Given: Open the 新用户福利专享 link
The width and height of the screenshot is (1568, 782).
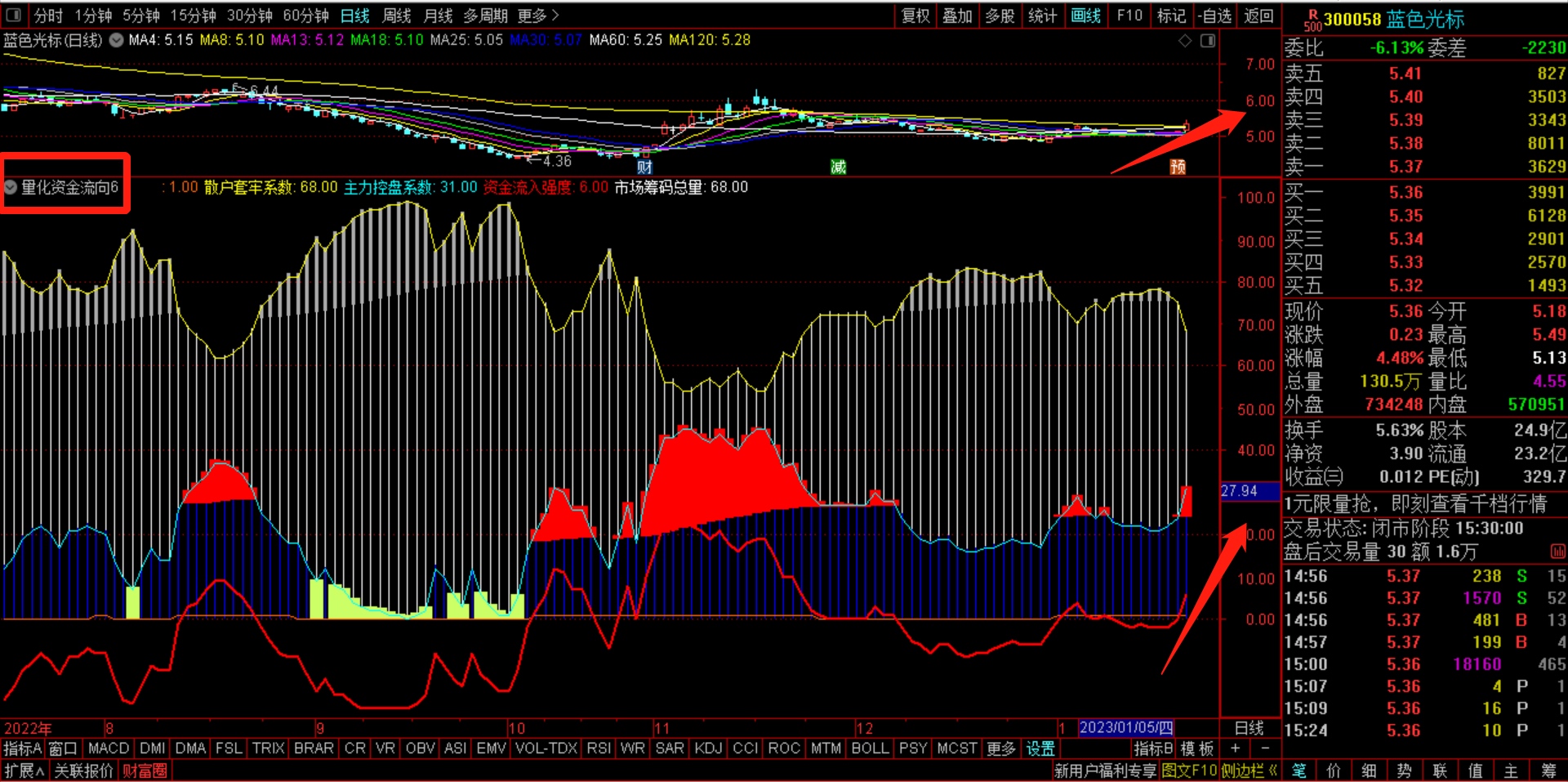Looking at the screenshot, I should [1106, 771].
